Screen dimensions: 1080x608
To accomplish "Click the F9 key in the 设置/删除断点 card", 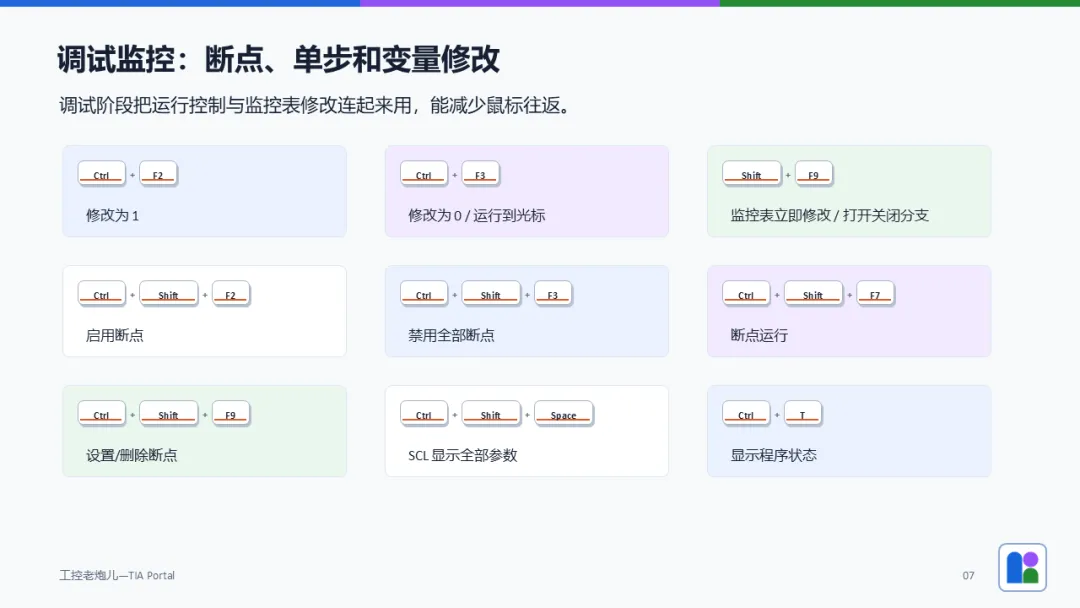I will click(x=231, y=414).
